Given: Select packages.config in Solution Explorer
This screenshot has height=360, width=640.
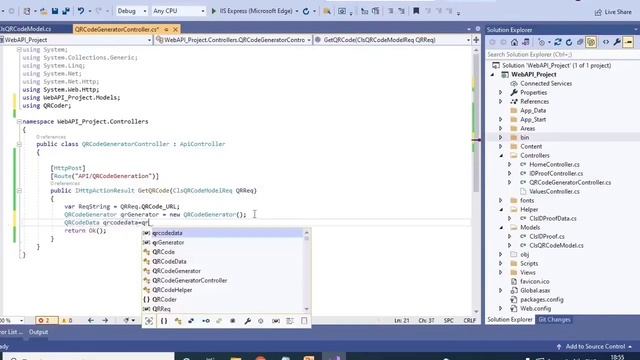Looking at the screenshot, I should 542,300.
